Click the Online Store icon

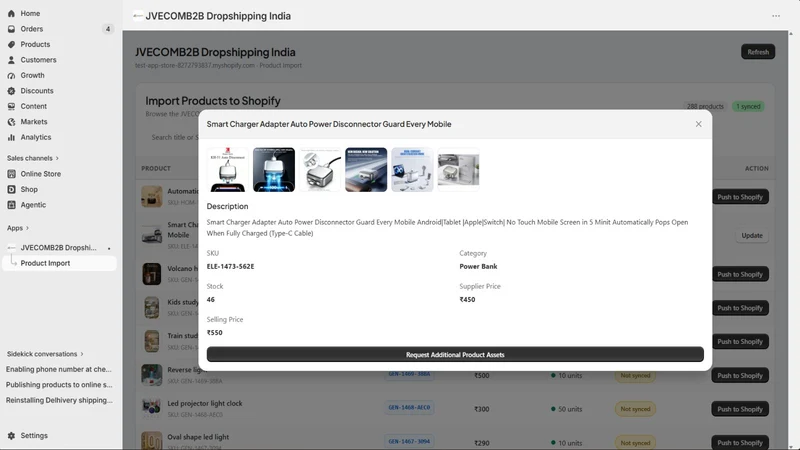coord(11,174)
